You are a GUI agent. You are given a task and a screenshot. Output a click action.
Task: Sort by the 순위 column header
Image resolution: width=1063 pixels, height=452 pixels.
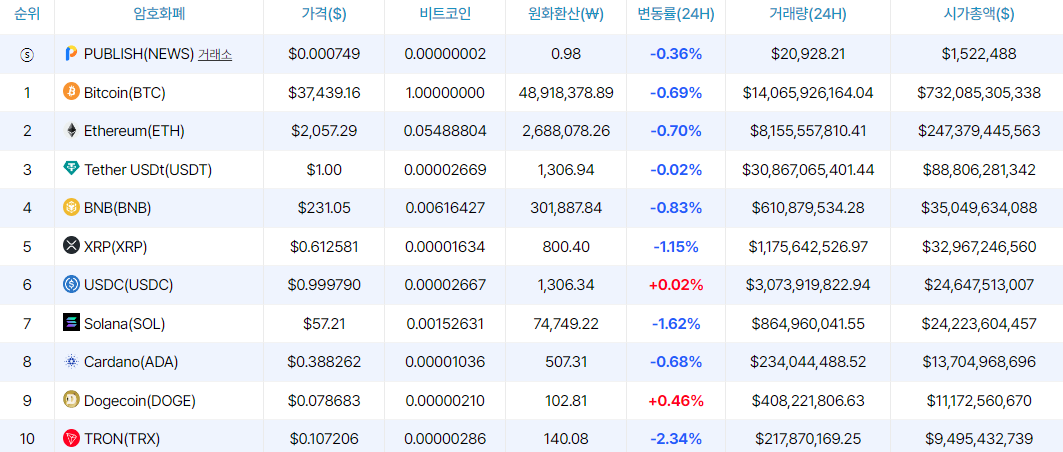pyautogui.click(x=27, y=14)
